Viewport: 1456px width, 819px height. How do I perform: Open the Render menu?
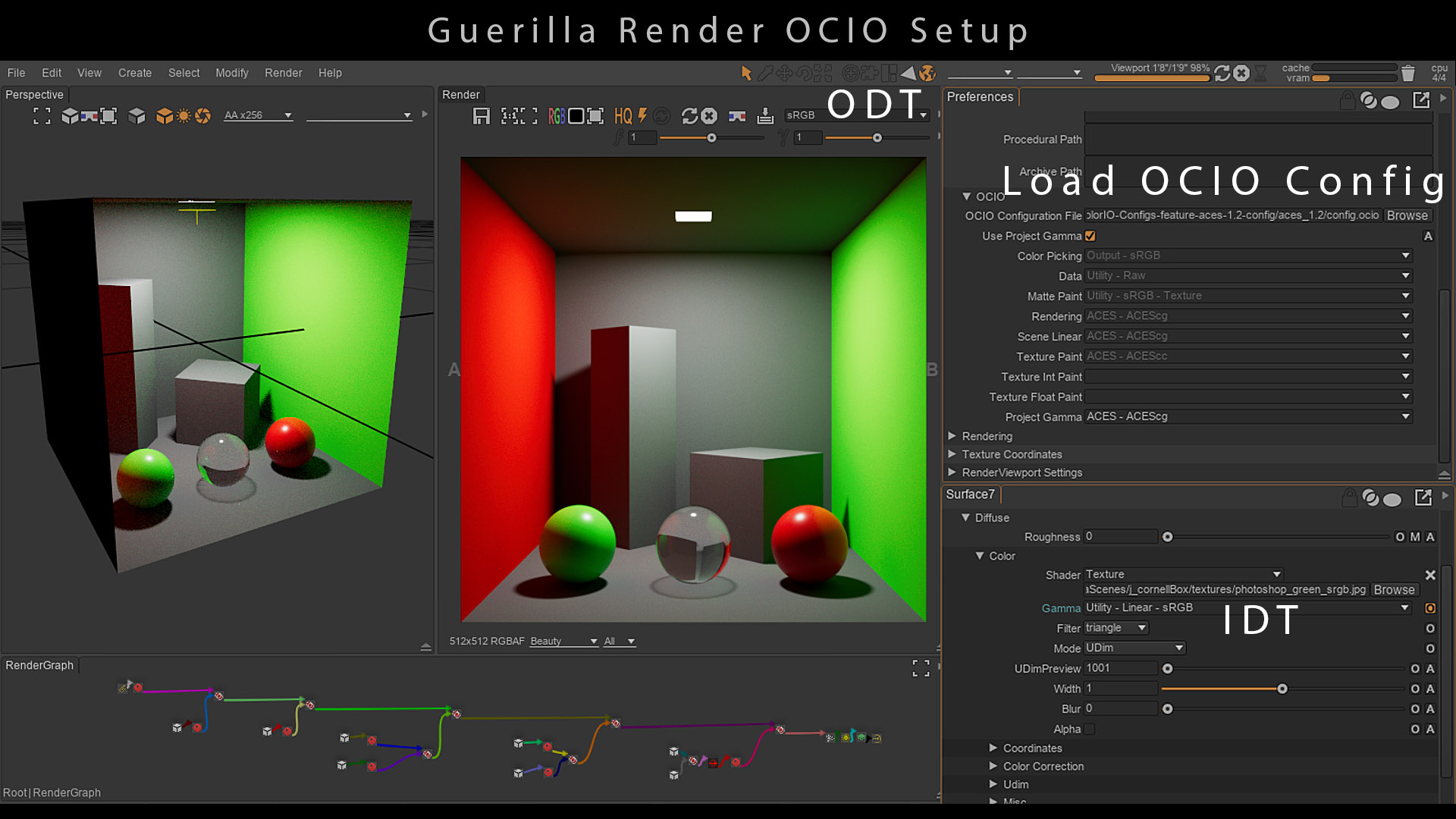(283, 73)
